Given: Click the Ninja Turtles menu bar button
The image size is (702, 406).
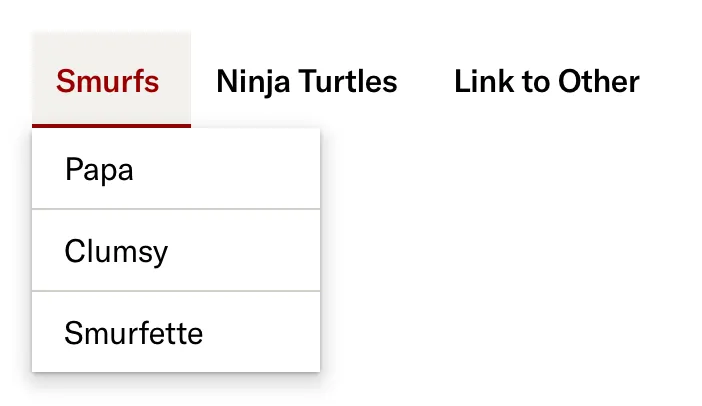Looking at the screenshot, I should 306,81.
